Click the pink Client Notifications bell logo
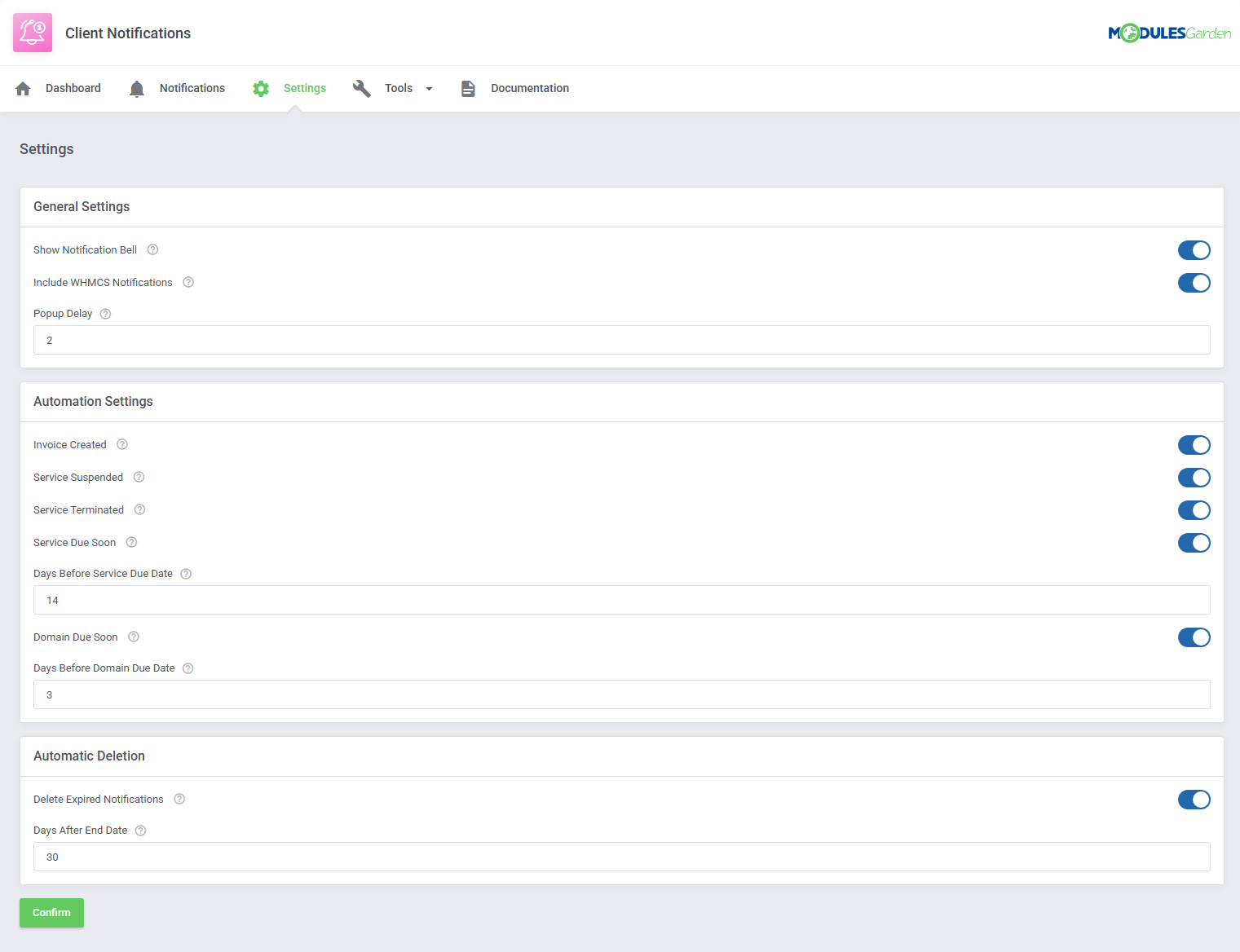 tap(33, 33)
